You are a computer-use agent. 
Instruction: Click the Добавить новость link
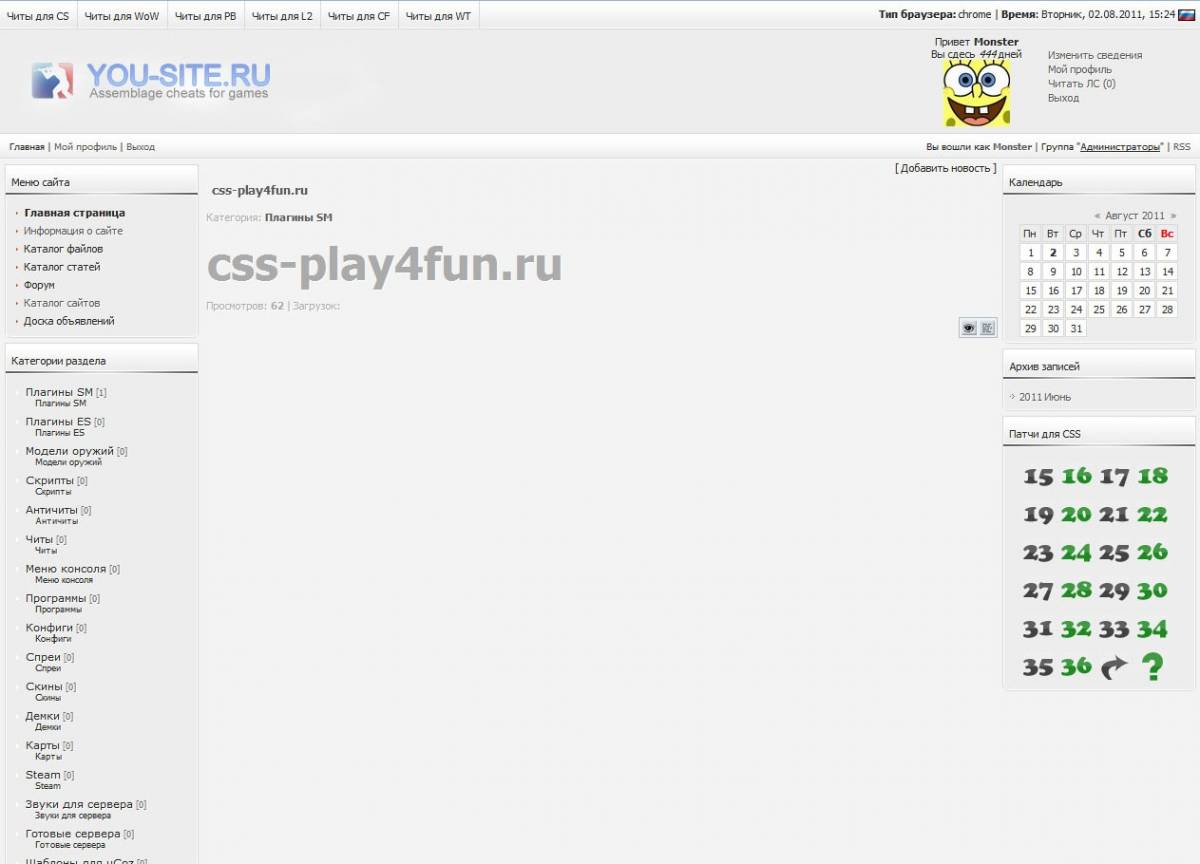945,168
